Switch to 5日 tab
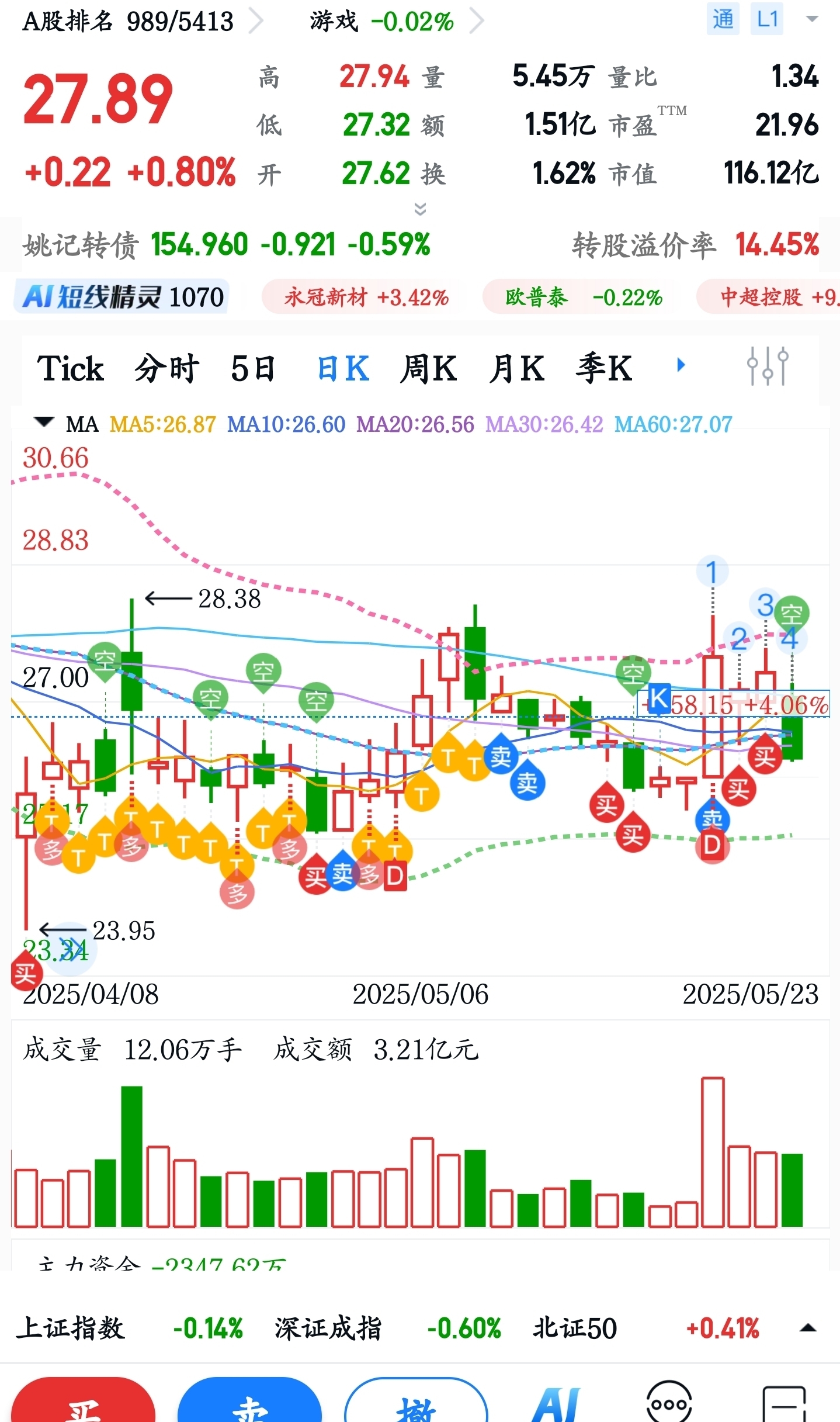Image resolution: width=840 pixels, height=1422 pixels. 253,369
